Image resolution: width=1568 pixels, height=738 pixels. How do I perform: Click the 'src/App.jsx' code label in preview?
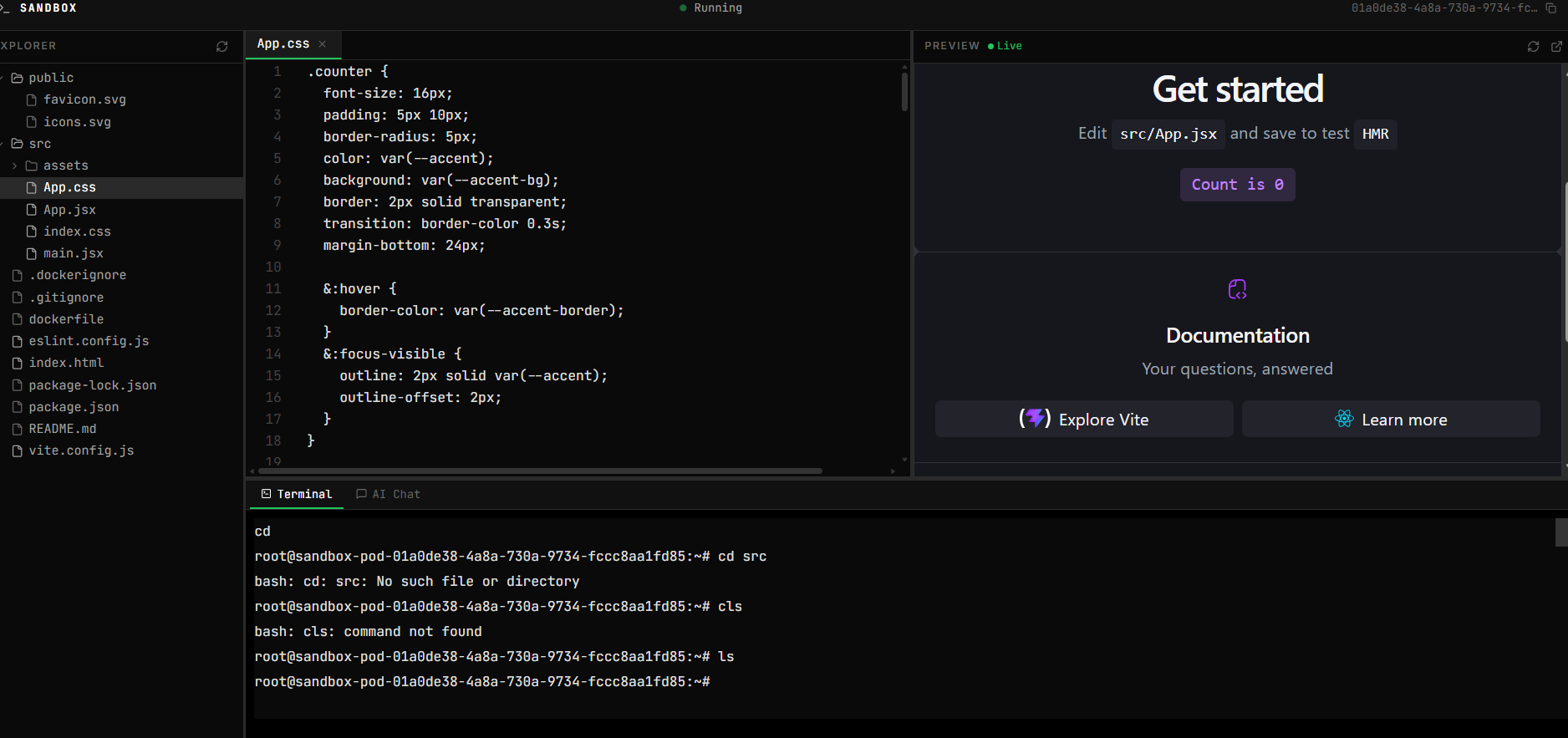point(1168,134)
